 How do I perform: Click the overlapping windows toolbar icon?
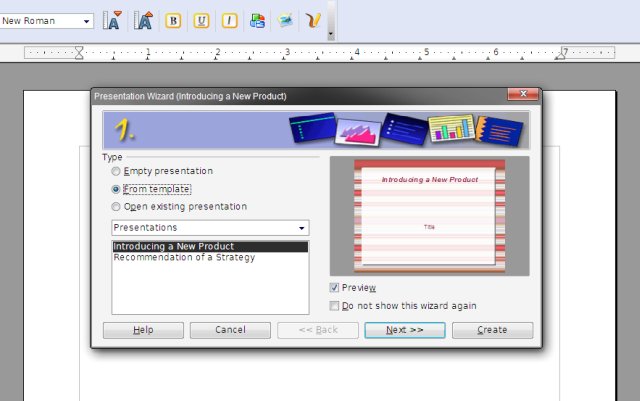point(258,20)
